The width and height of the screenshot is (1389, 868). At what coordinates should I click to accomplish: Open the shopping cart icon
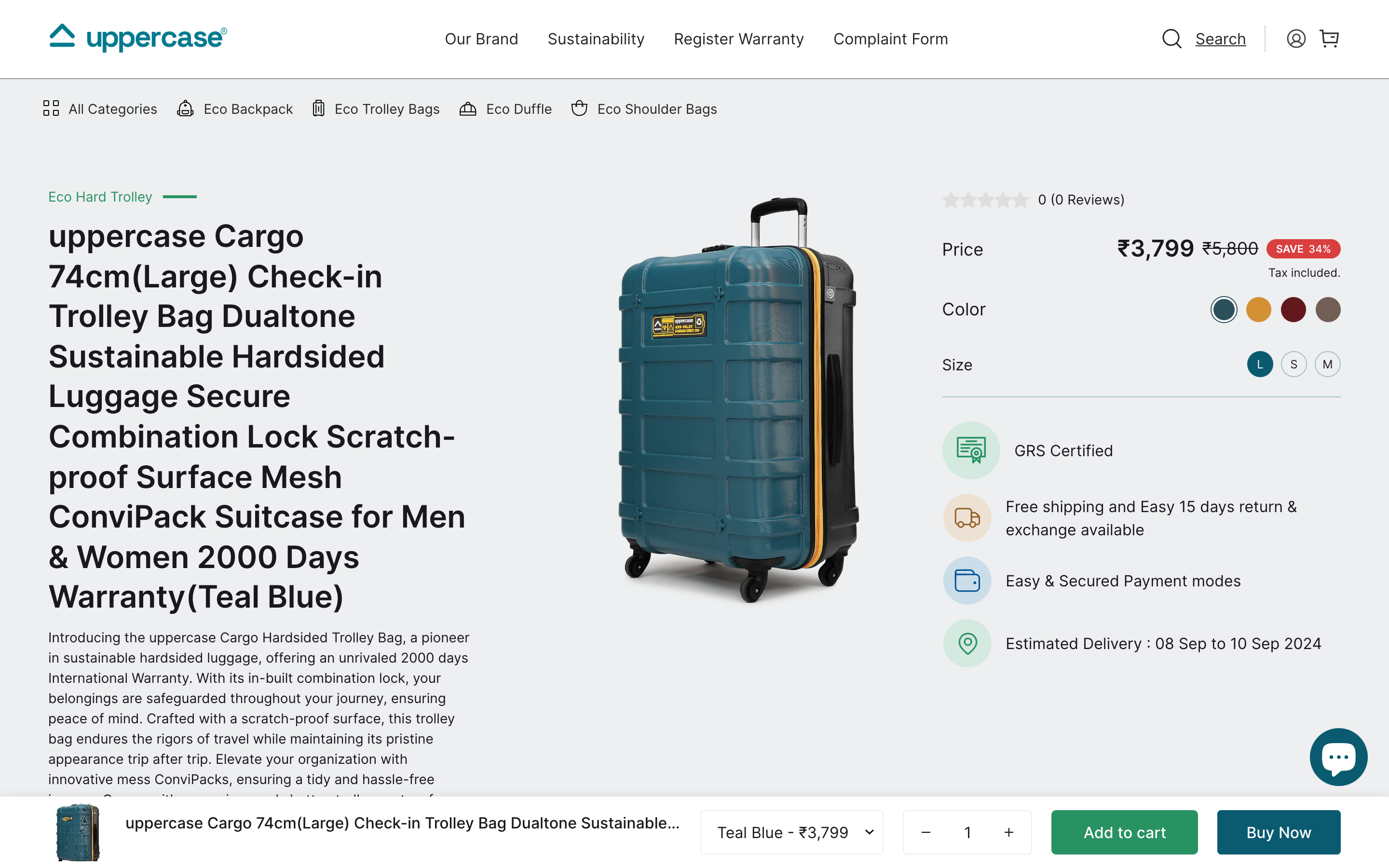point(1330,39)
